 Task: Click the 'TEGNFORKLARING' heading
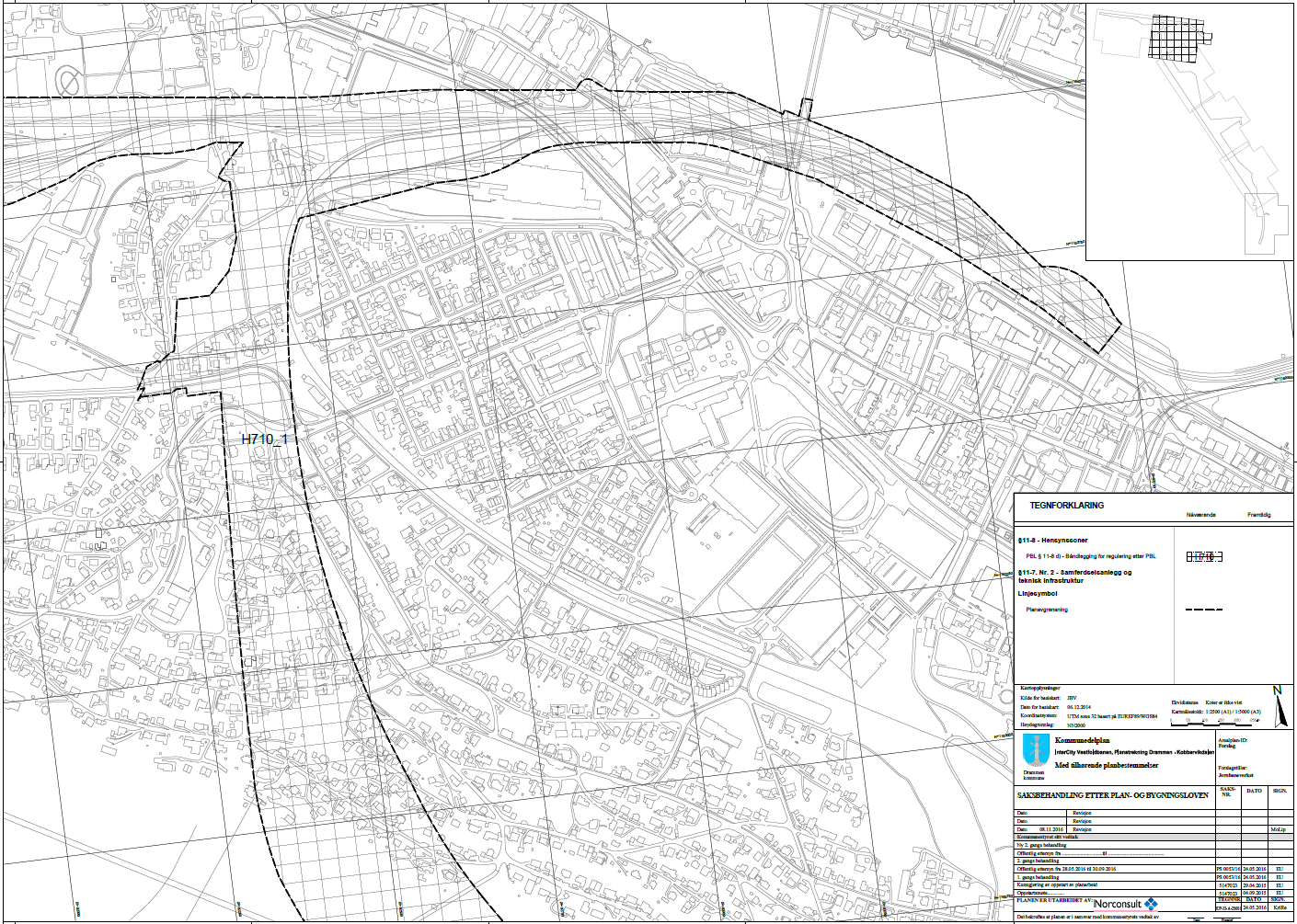1067,506
